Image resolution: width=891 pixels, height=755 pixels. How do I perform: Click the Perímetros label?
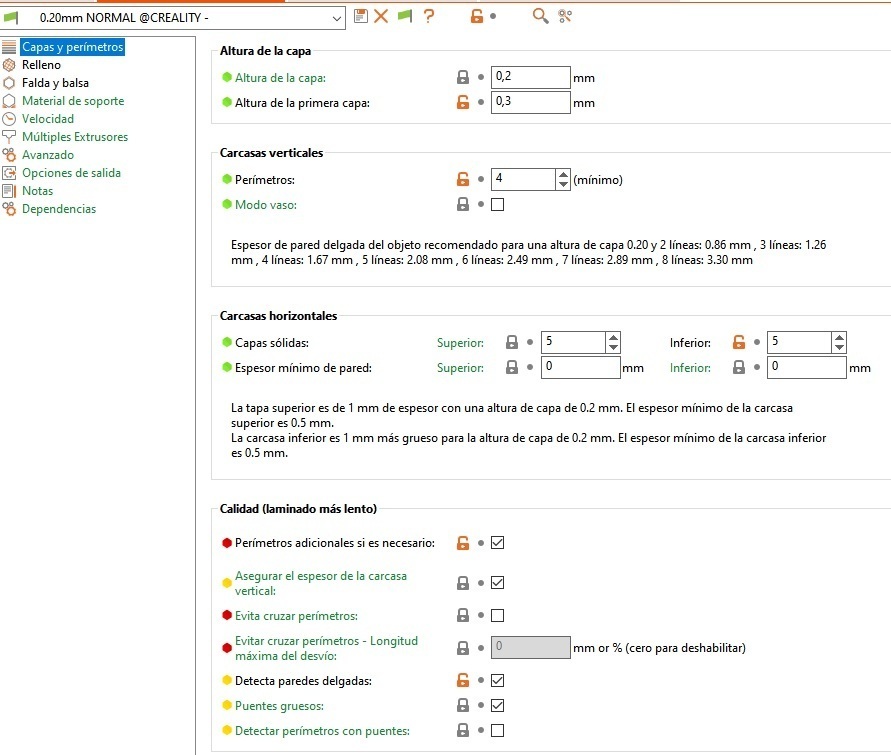(265, 180)
